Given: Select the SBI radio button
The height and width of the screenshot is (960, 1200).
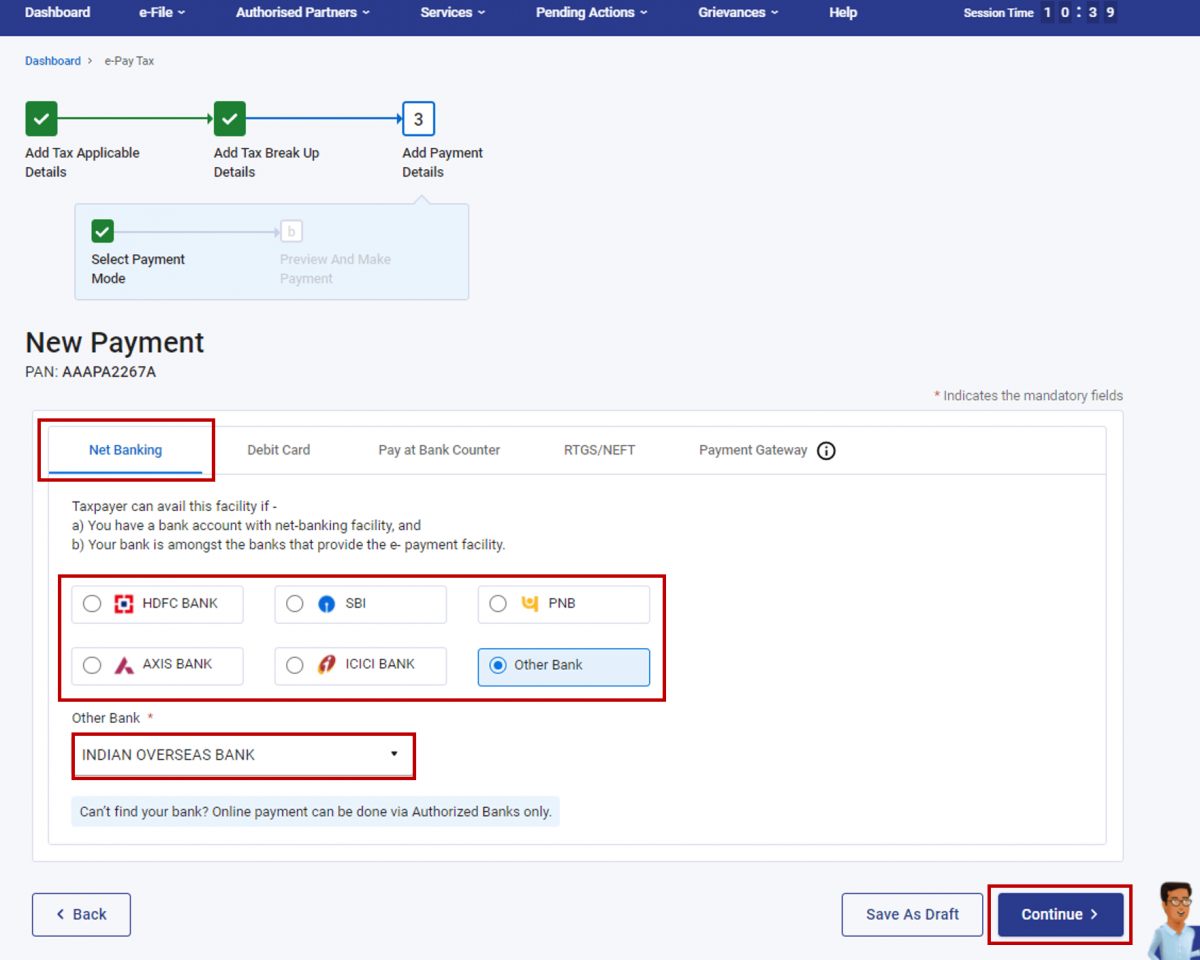Looking at the screenshot, I should click(295, 603).
